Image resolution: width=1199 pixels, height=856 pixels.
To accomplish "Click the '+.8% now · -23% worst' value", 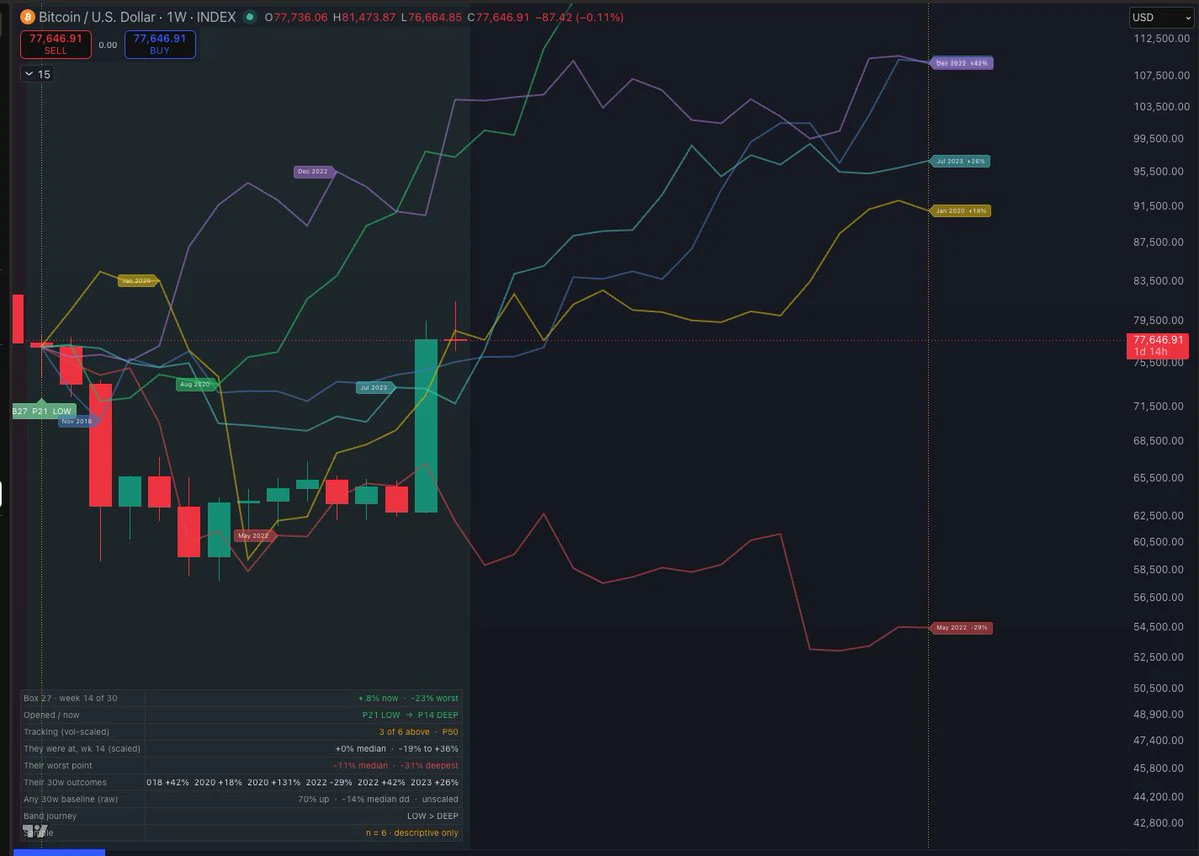I will pyautogui.click(x=408, y=698).
